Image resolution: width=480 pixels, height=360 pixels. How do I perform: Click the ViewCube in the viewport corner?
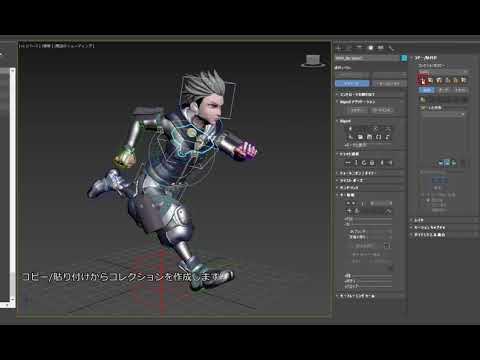313,61
